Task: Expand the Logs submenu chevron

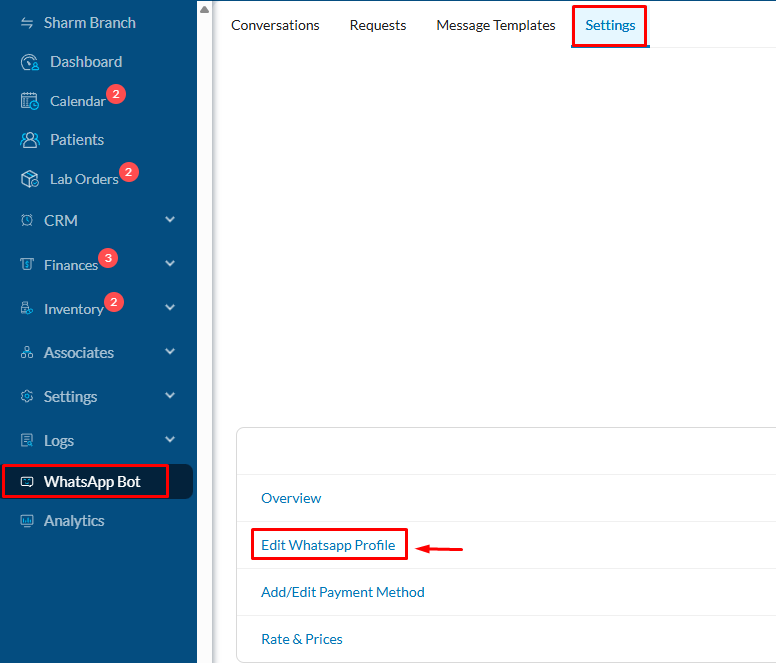Action: point(170,439)
